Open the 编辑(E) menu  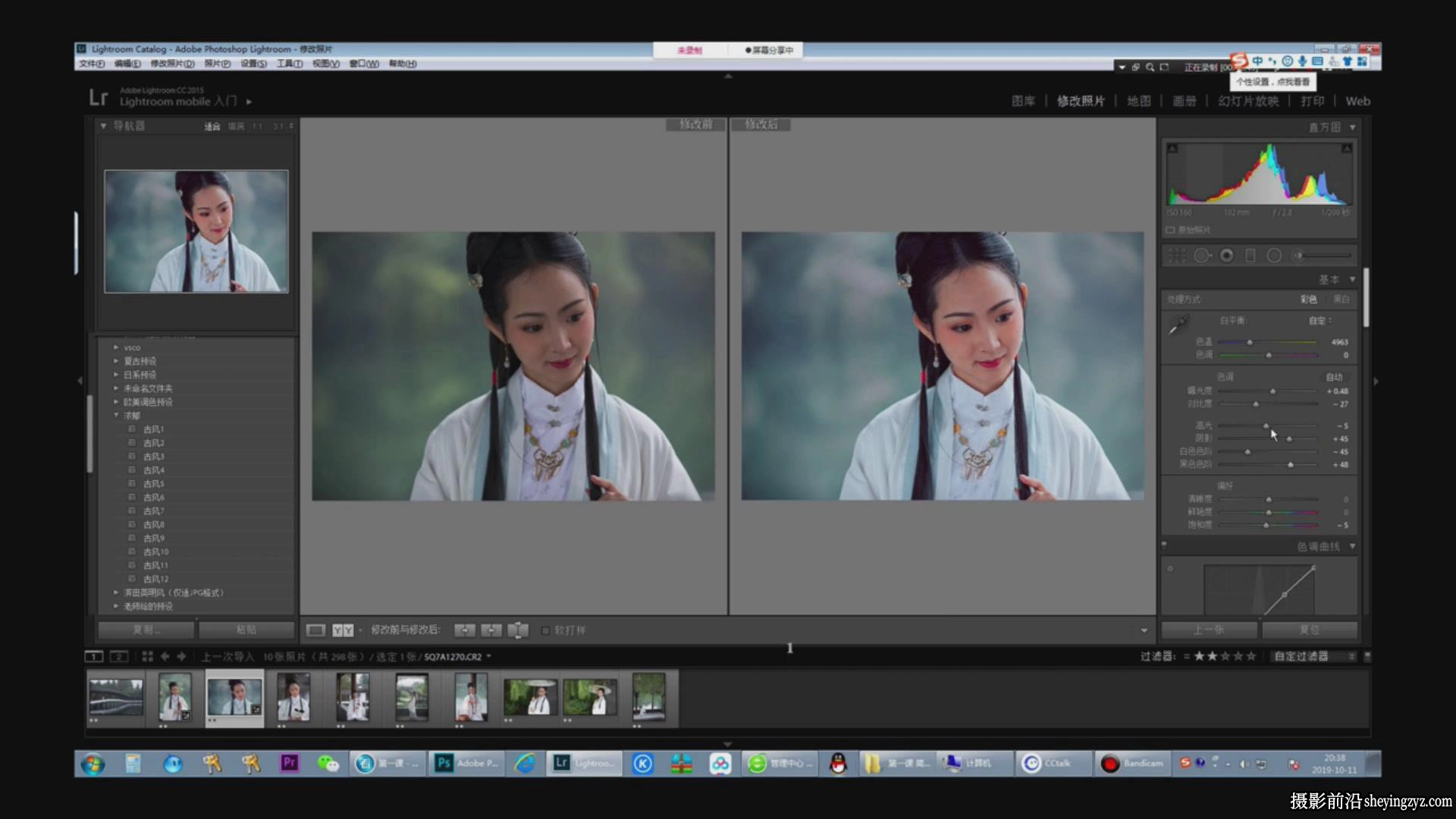[127, 64]
